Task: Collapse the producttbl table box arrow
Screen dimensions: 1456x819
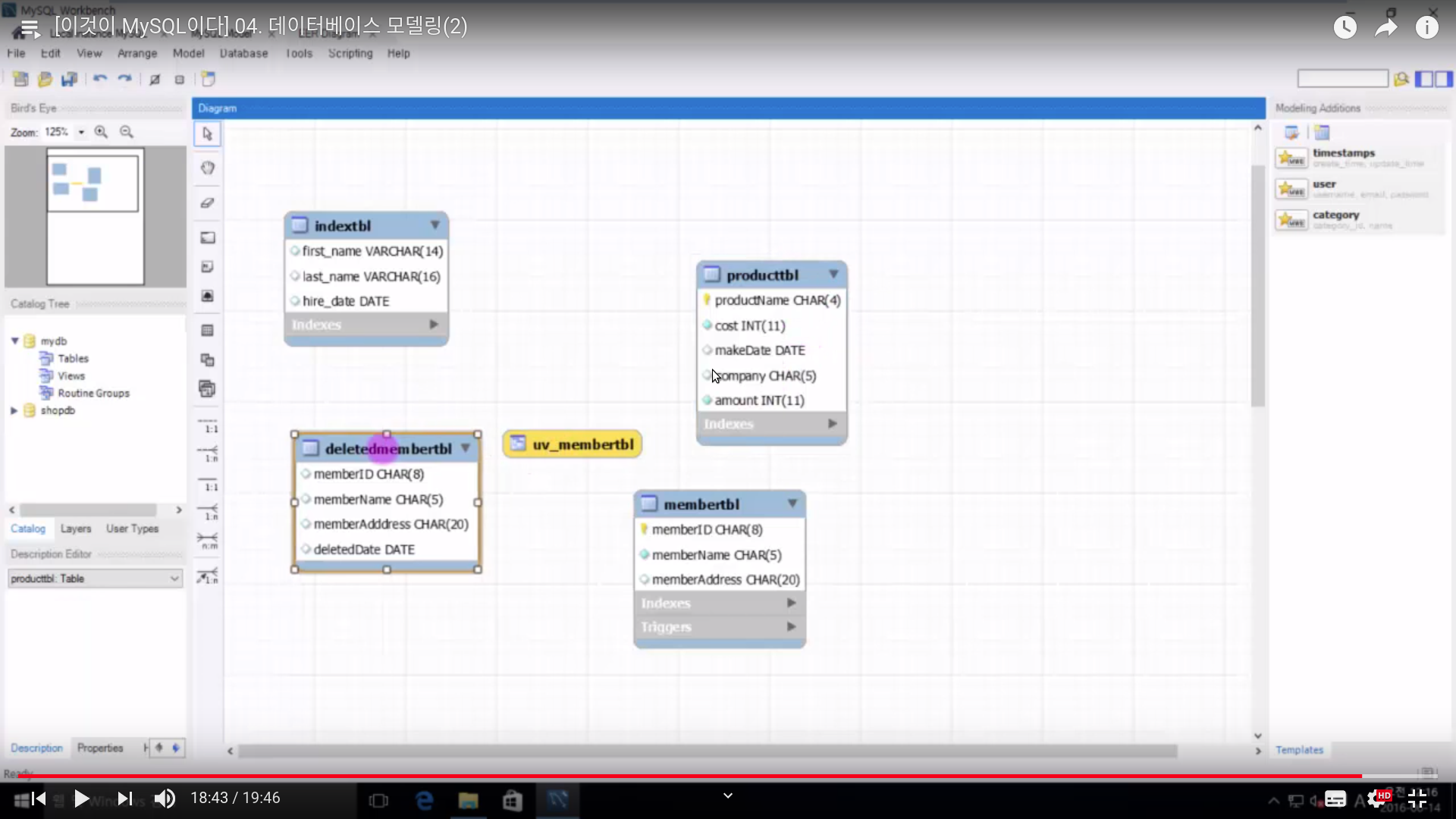Action: (833, 275)
